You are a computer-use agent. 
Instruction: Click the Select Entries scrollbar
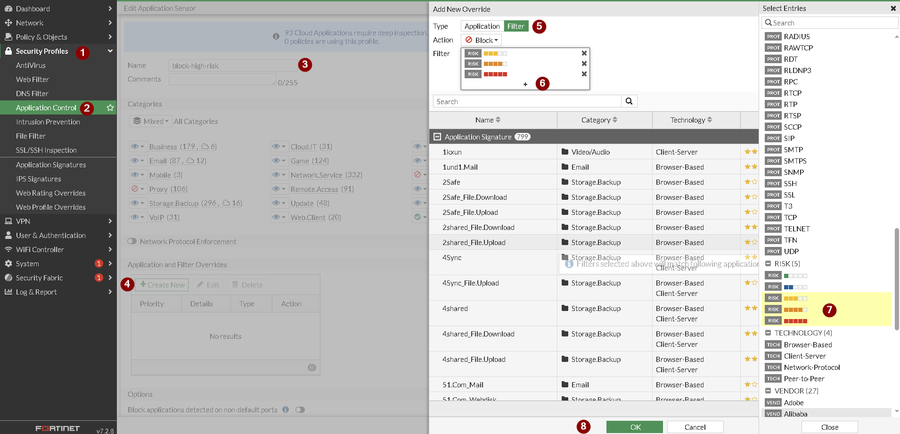coord(896,278)
